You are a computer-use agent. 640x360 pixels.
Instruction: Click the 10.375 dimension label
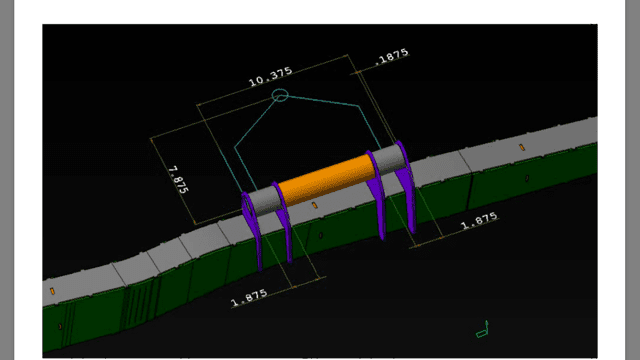(270, 76)
